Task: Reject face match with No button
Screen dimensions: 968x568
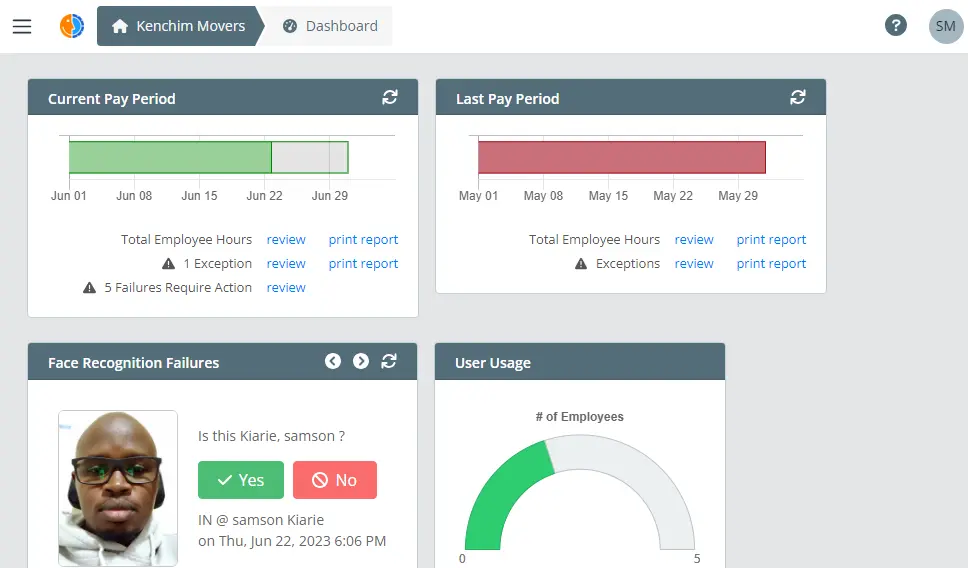Action: (x=335, y=480)
